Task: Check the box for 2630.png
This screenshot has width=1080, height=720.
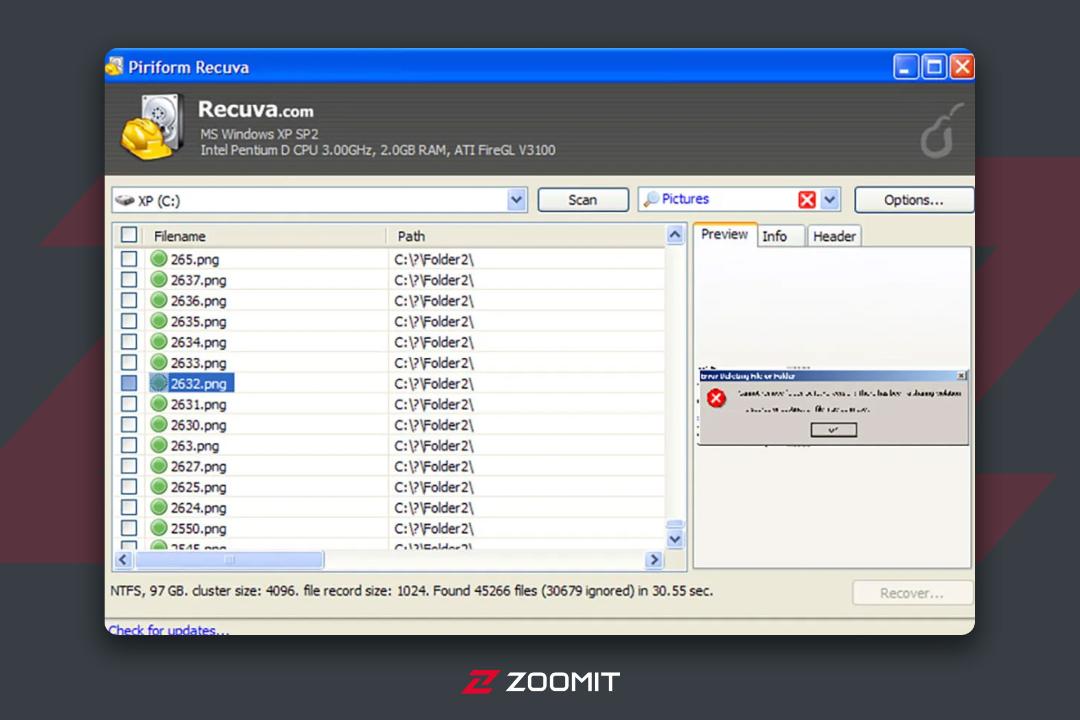Action: point(129,424)
